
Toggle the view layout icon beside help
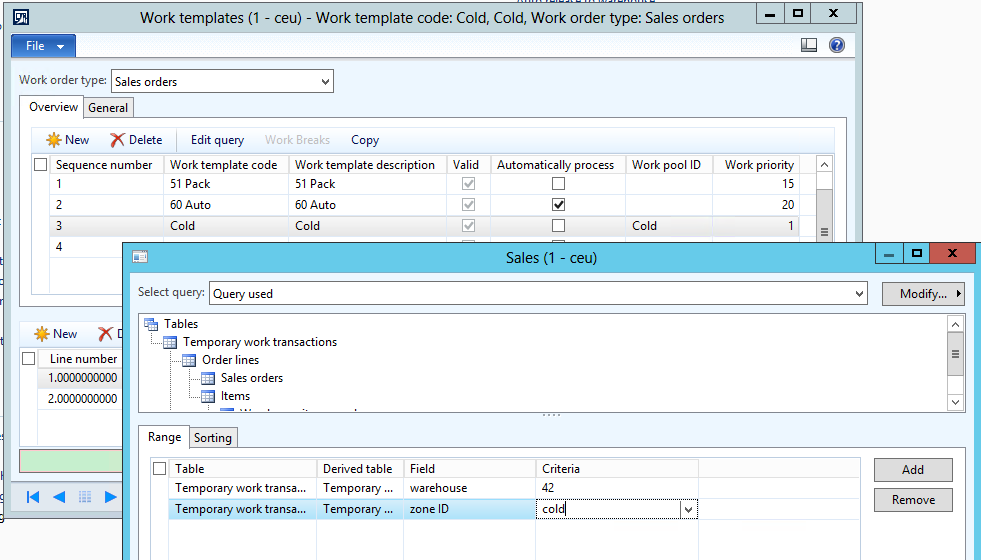(810, 46)
